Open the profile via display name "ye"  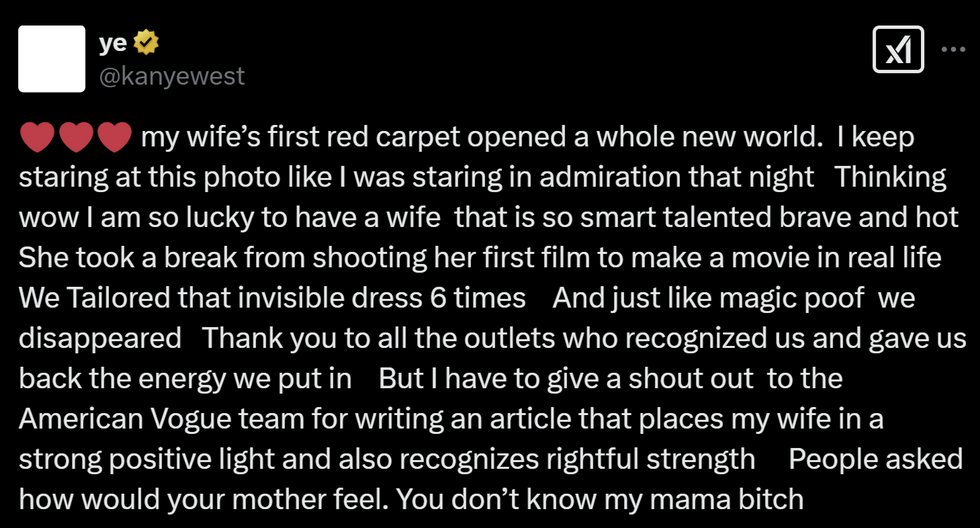pyautogui.click(x=112, y=42)
